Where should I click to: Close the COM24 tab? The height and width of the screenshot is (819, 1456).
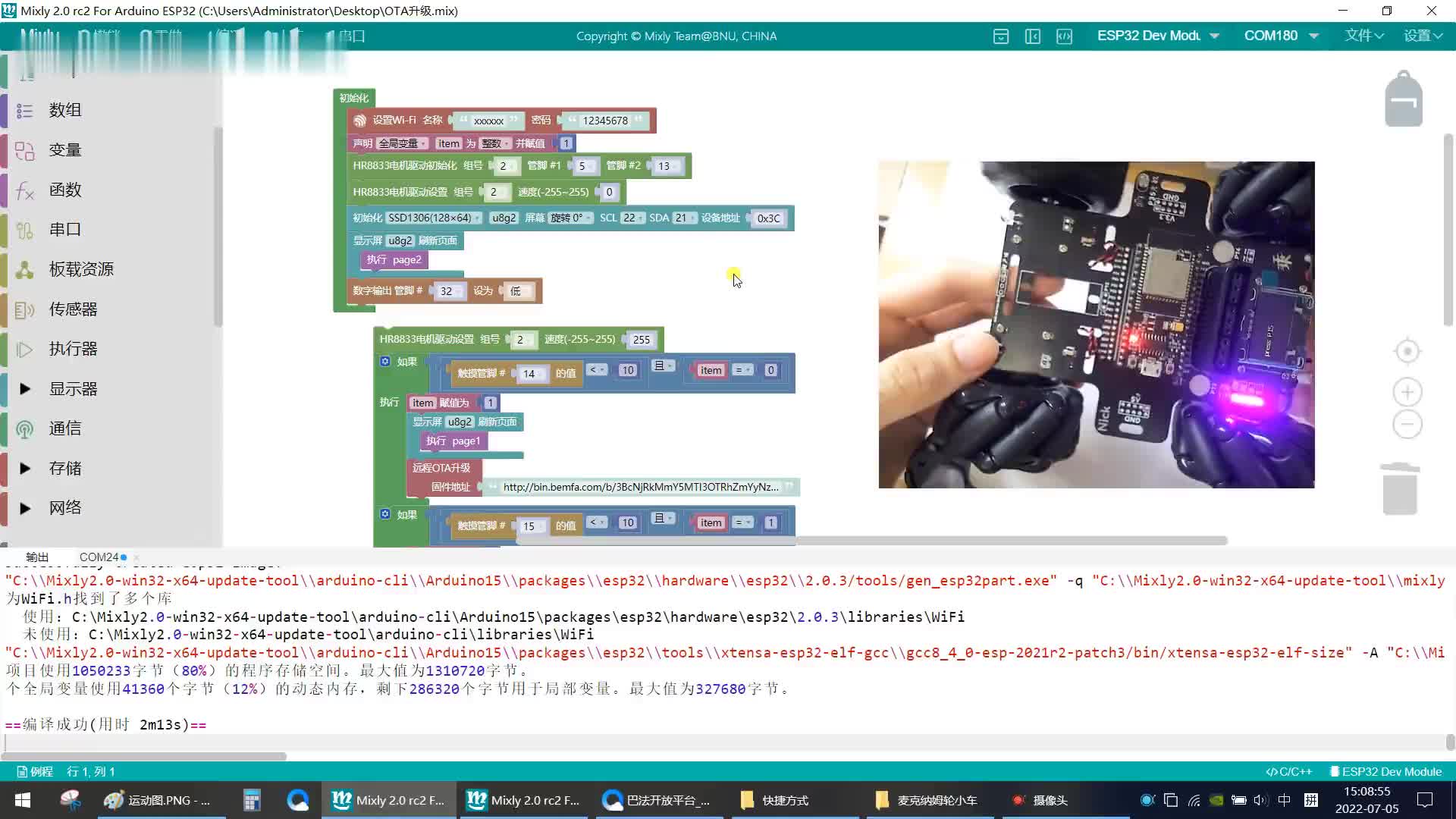(x=136, y=557)
